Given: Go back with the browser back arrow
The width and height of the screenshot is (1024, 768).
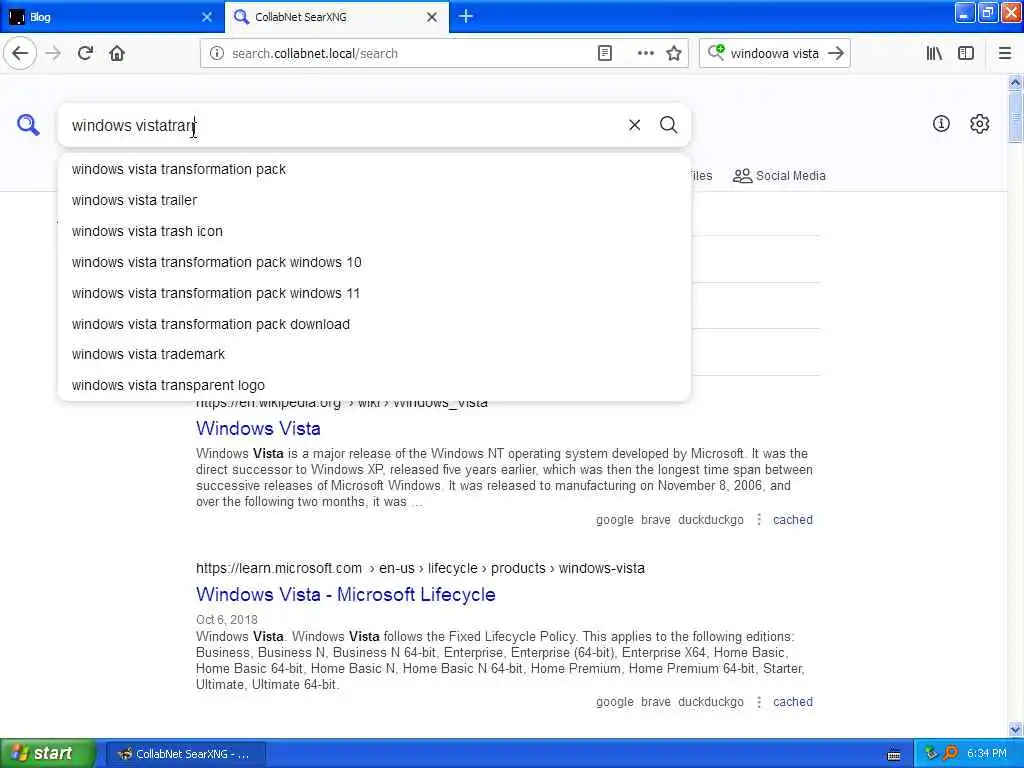Looking at the screenshot, I should tap(20, 54).
